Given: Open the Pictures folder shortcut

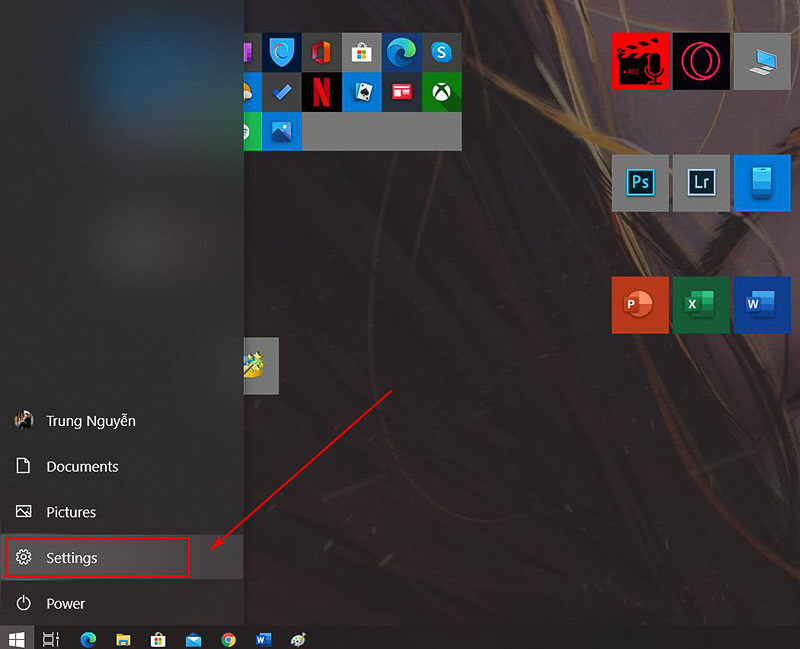Looking at the screenshot, I should 71,512.
